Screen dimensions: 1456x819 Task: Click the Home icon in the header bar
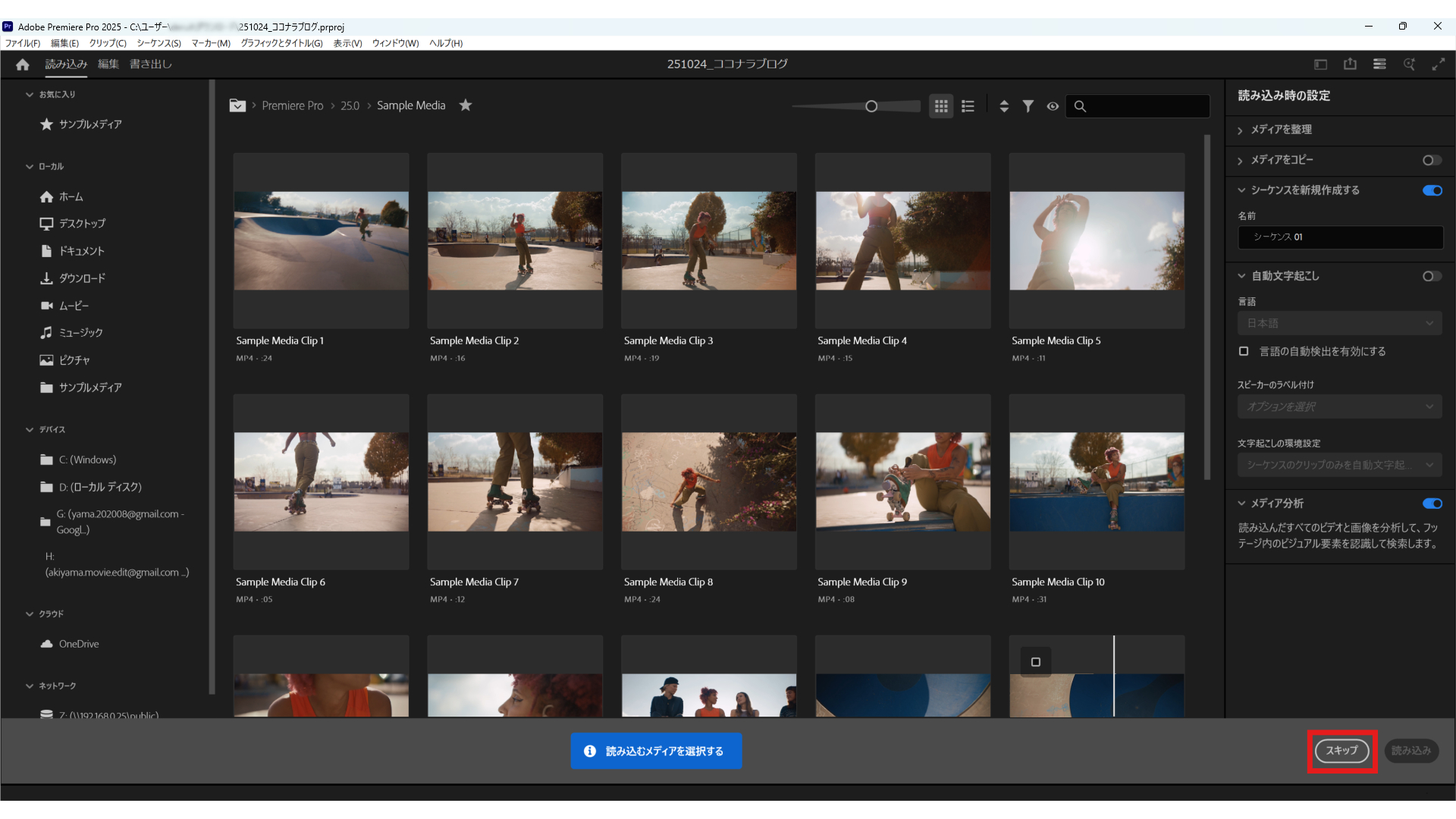[23, 64]
